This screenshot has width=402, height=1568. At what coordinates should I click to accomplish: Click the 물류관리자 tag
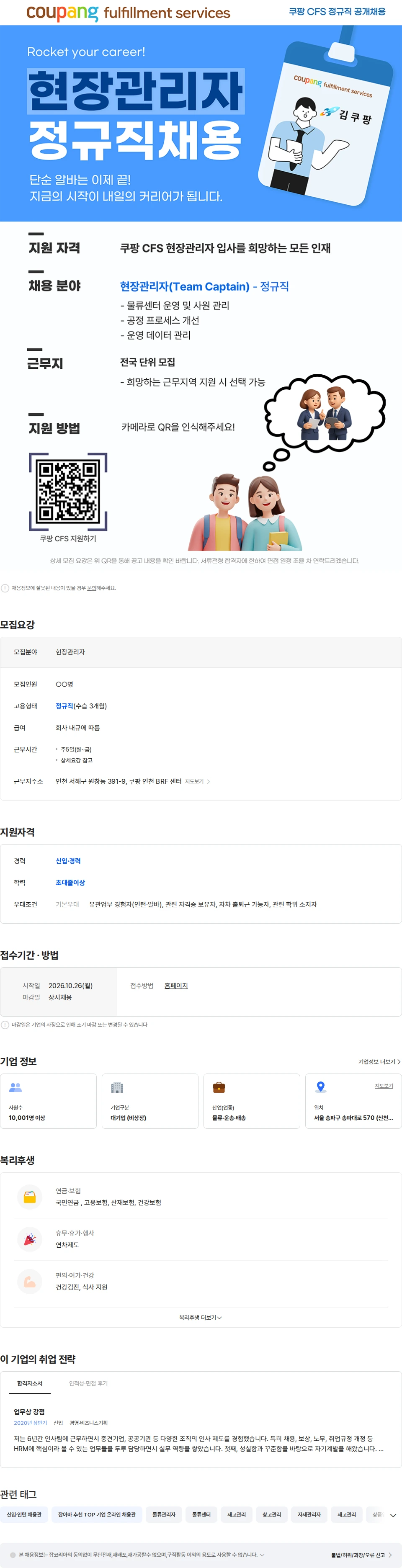point(164,1514)
